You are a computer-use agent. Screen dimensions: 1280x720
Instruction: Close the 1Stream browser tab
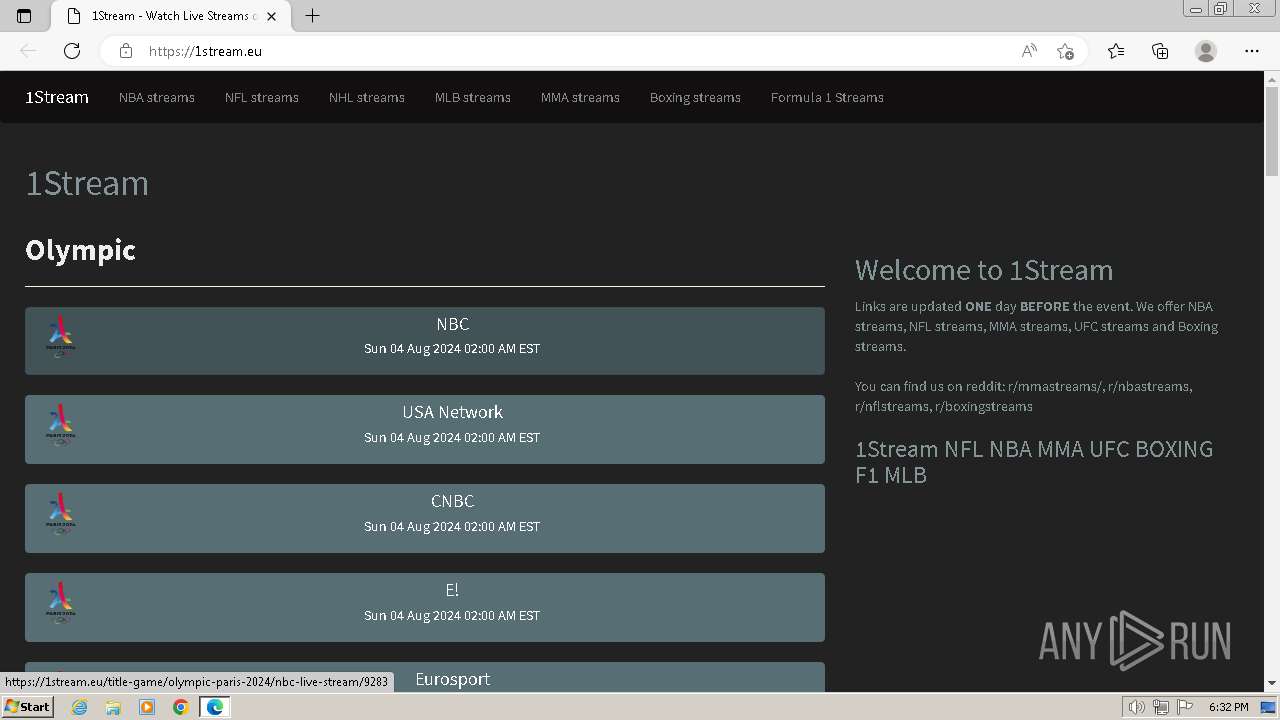click(271, 16)
